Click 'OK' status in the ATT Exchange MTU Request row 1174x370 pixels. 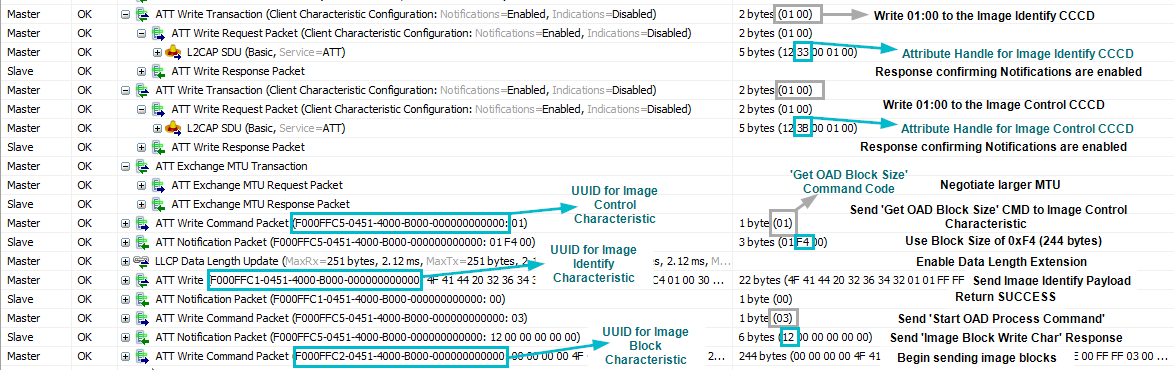point(85,185)
